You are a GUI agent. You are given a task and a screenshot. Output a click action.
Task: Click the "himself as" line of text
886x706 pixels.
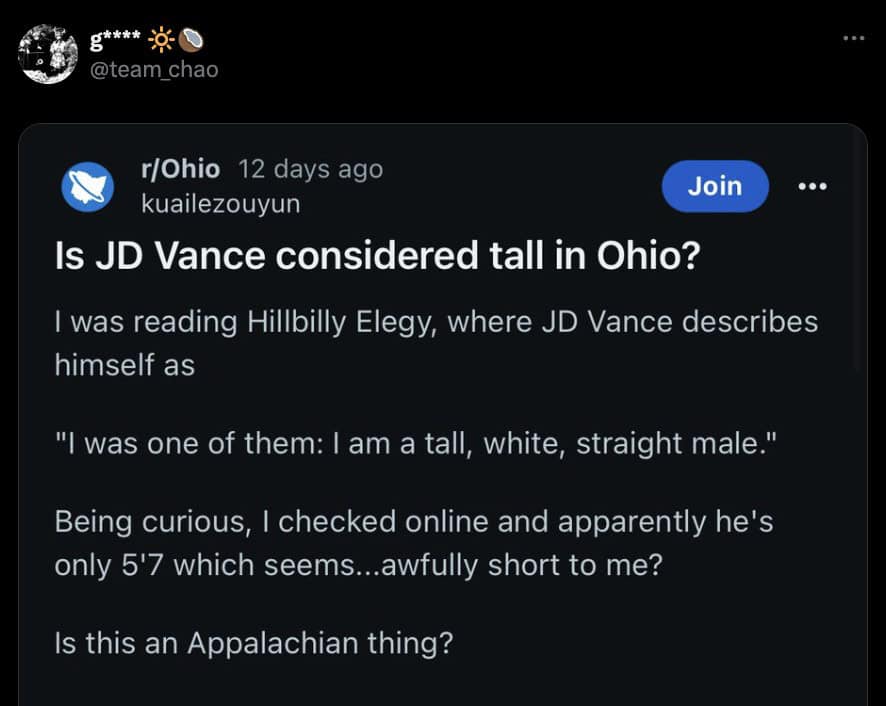(x=125, y=365)
